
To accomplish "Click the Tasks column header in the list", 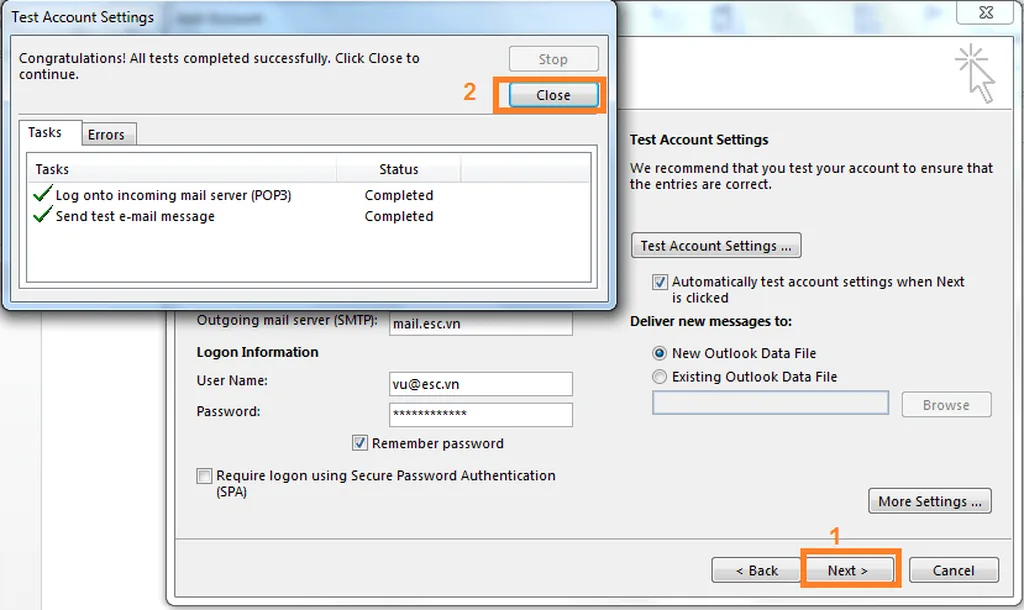I will pyautogui.click(x=182, y=169).
